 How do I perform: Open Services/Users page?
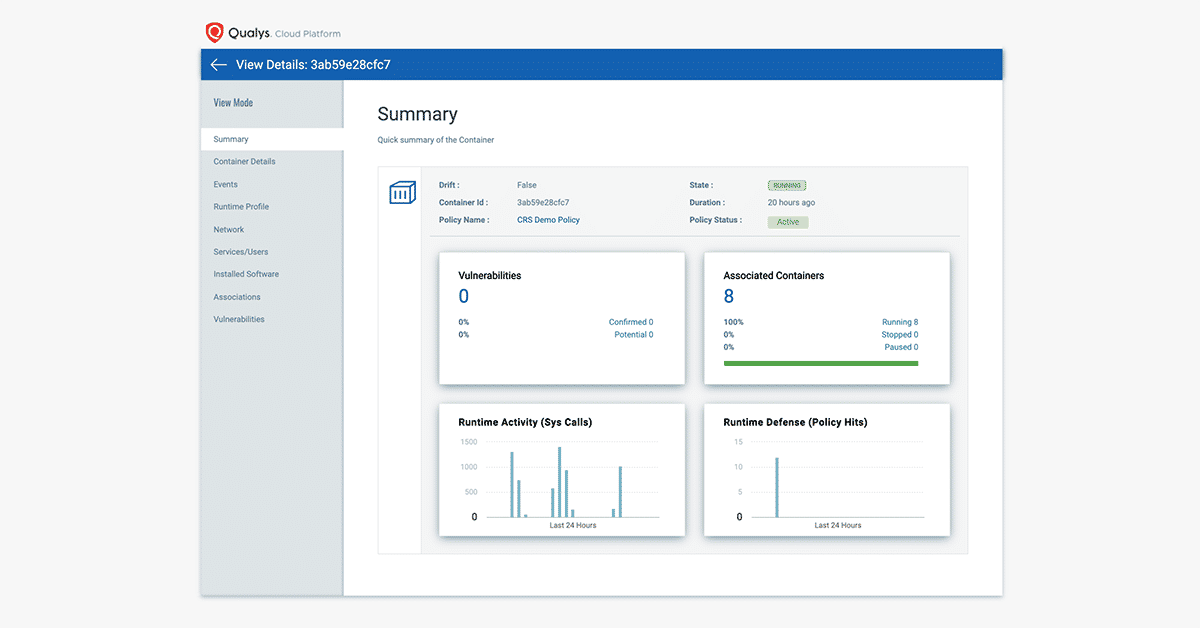pyautogui.click(x=240, y=252)
